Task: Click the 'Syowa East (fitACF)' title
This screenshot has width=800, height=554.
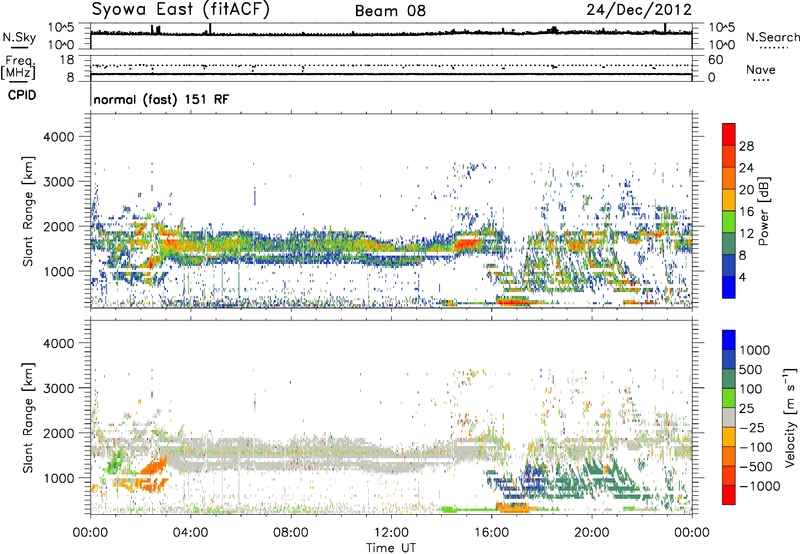Action: point(180,10)
